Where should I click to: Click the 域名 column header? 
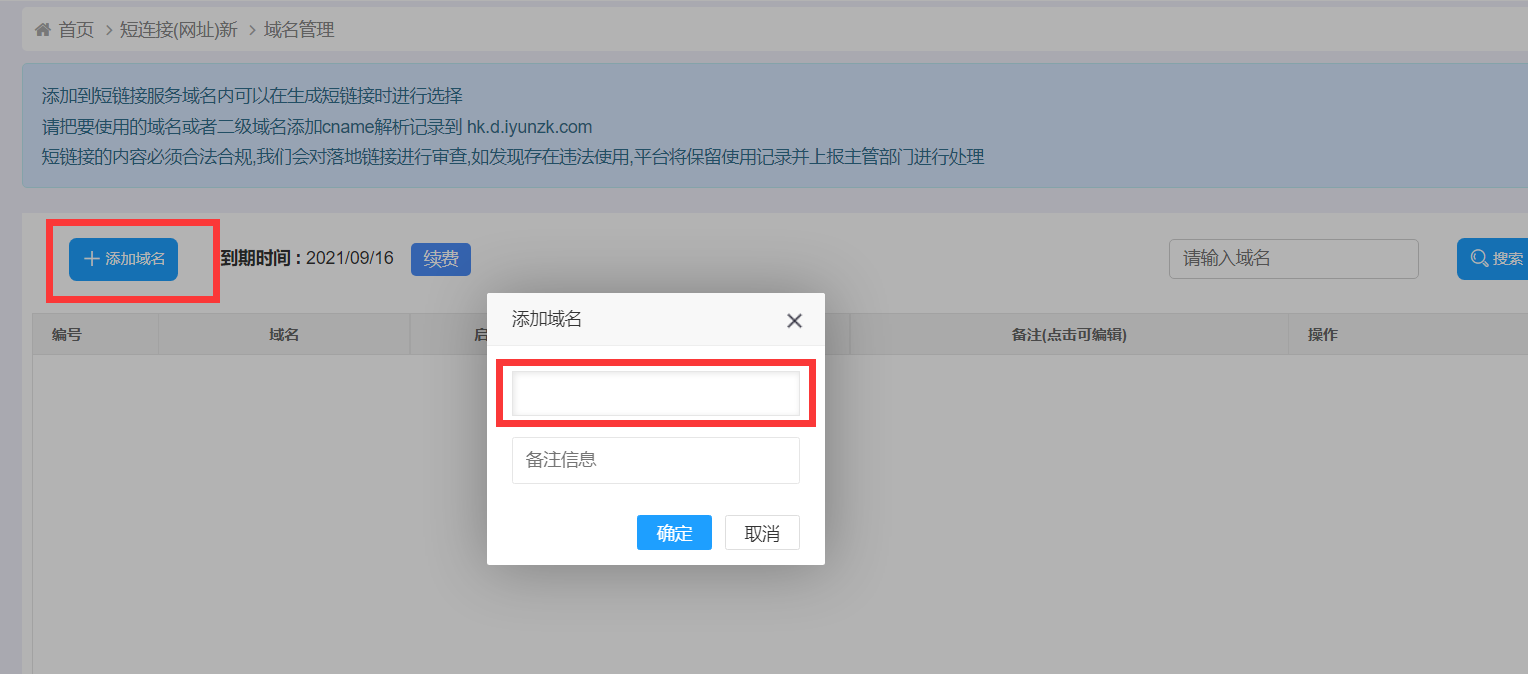pos(284,335)
